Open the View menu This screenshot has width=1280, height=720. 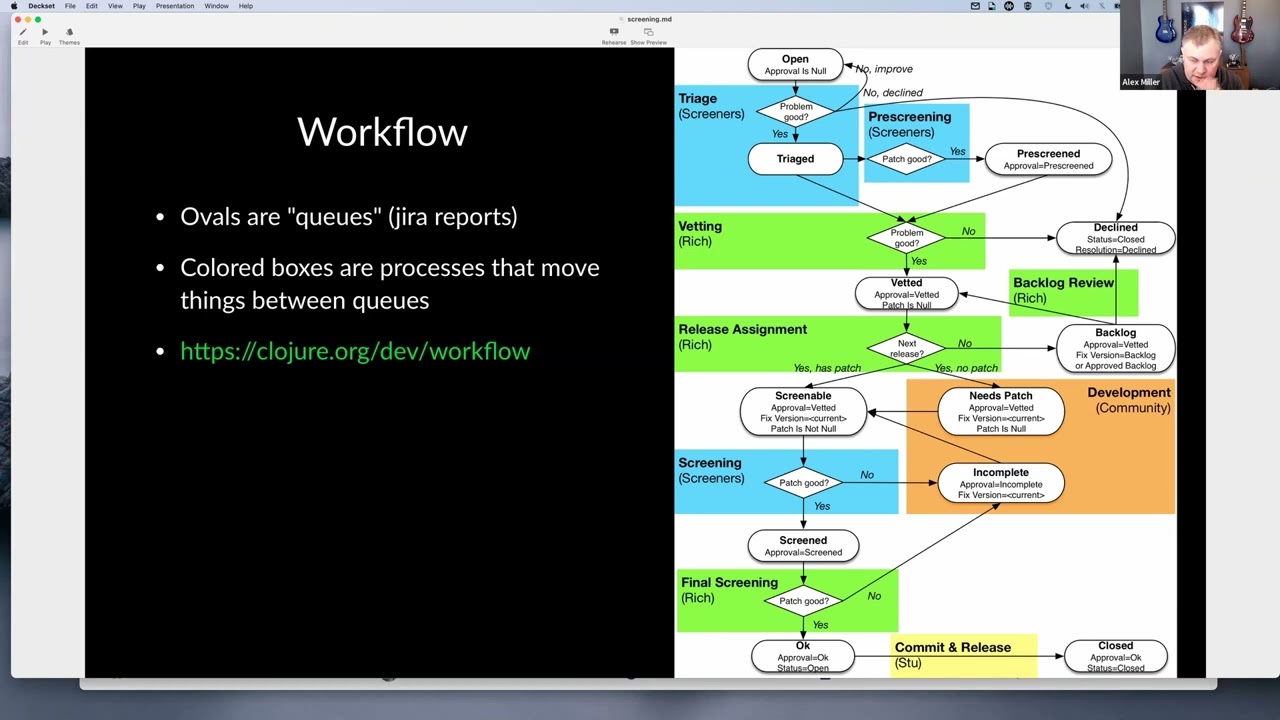(x=115, y=6)
